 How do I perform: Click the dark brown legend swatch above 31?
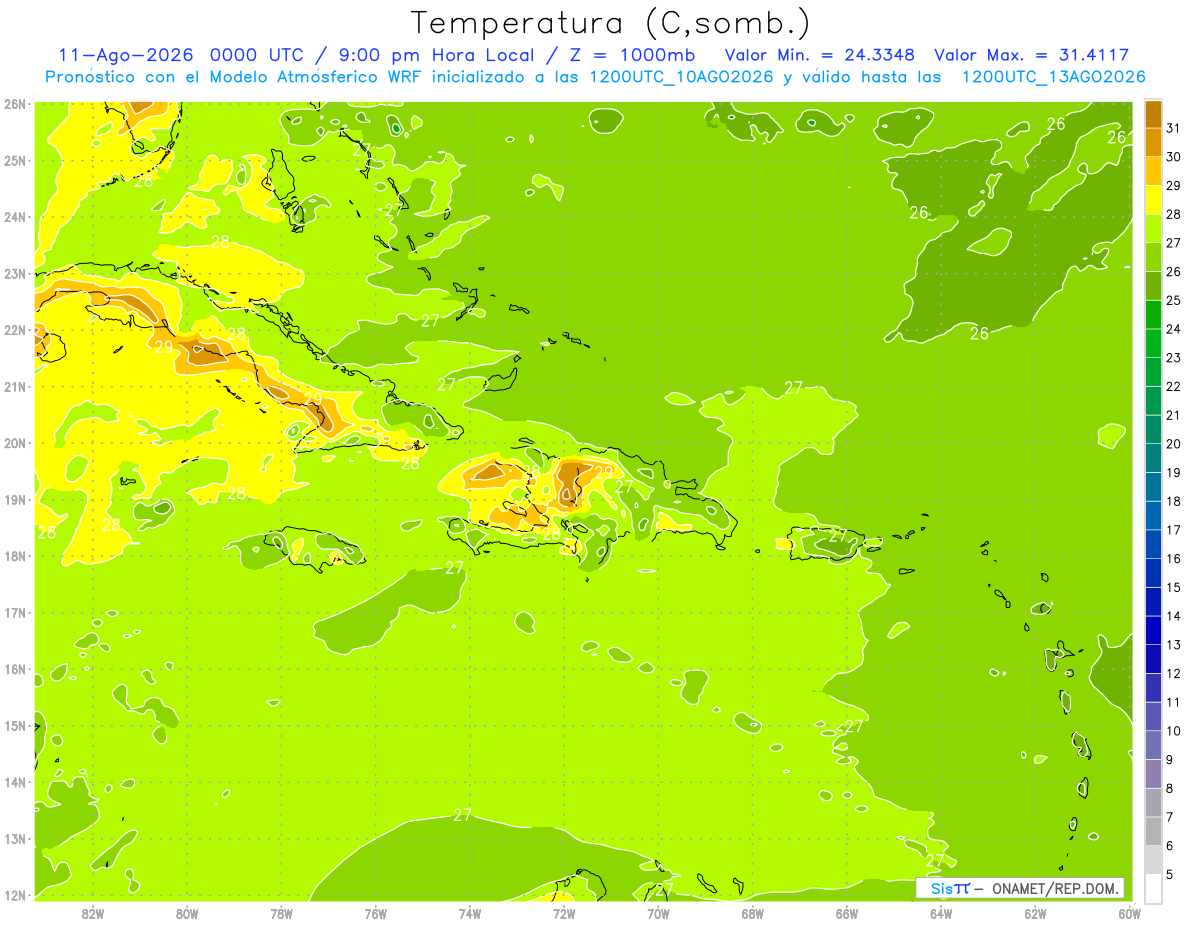point(1153,114)
